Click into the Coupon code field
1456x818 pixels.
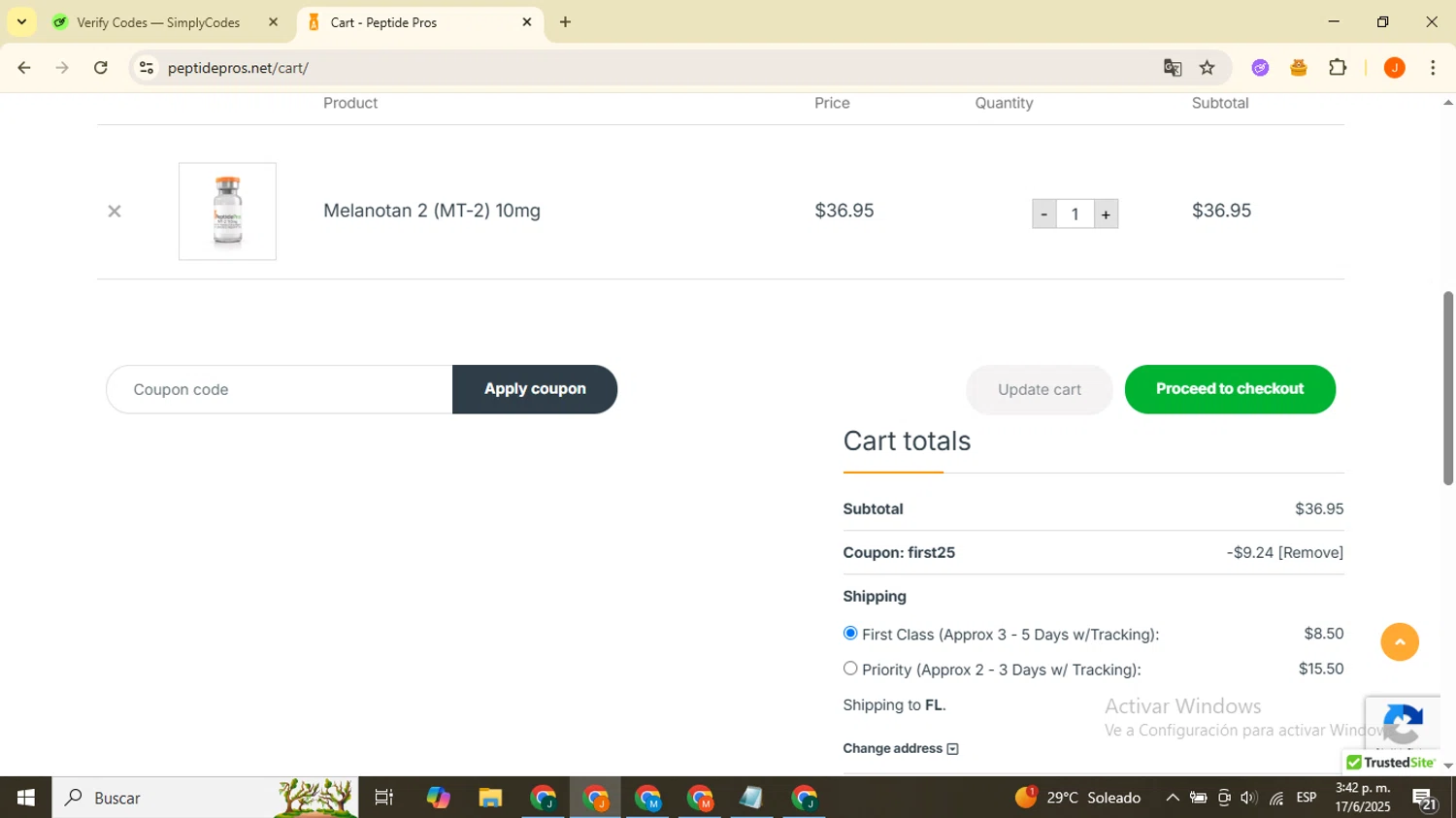pos(280,389)
